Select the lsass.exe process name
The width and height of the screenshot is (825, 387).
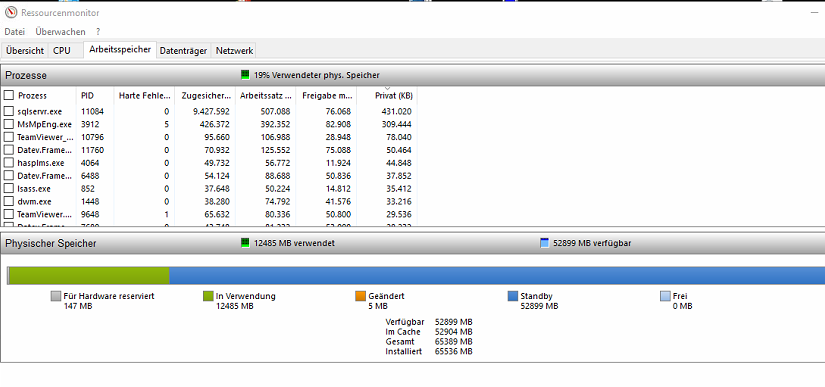point(34,188)
